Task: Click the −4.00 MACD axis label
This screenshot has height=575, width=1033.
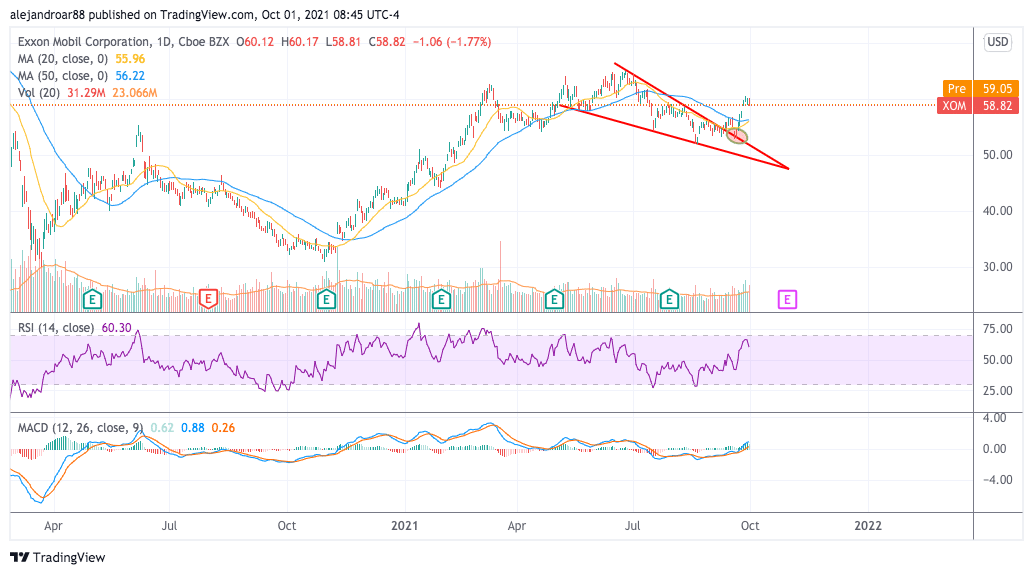Action: pos(997,479)
